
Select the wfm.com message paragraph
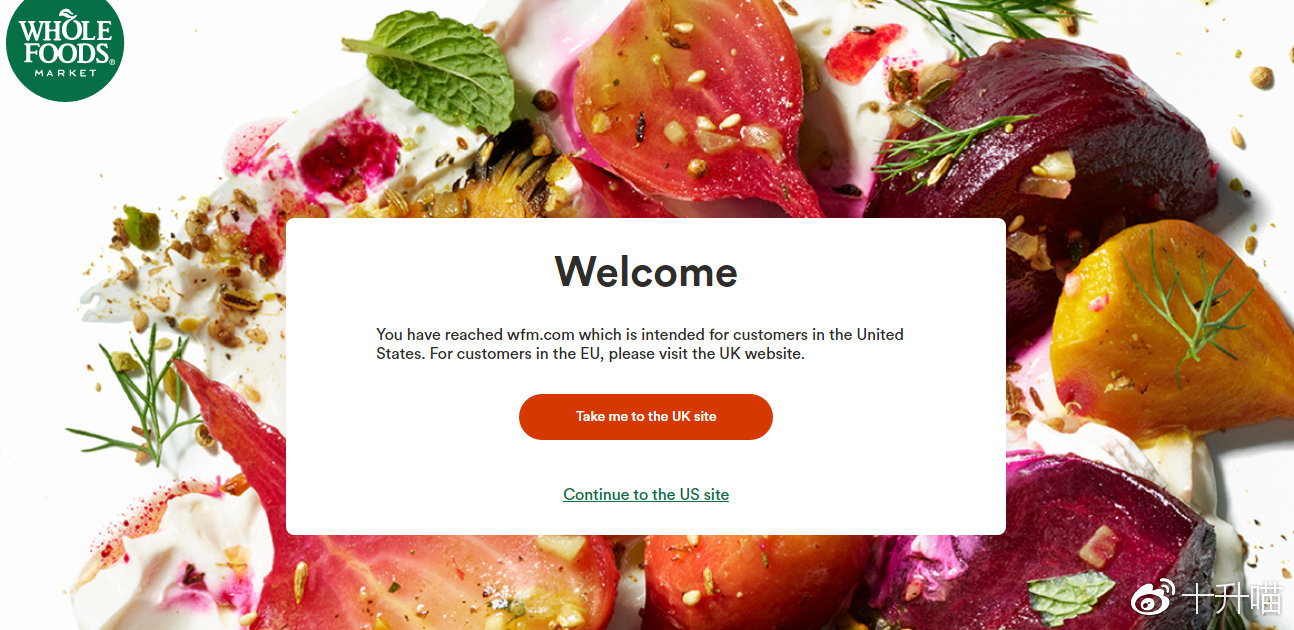(x=640, y=344)
